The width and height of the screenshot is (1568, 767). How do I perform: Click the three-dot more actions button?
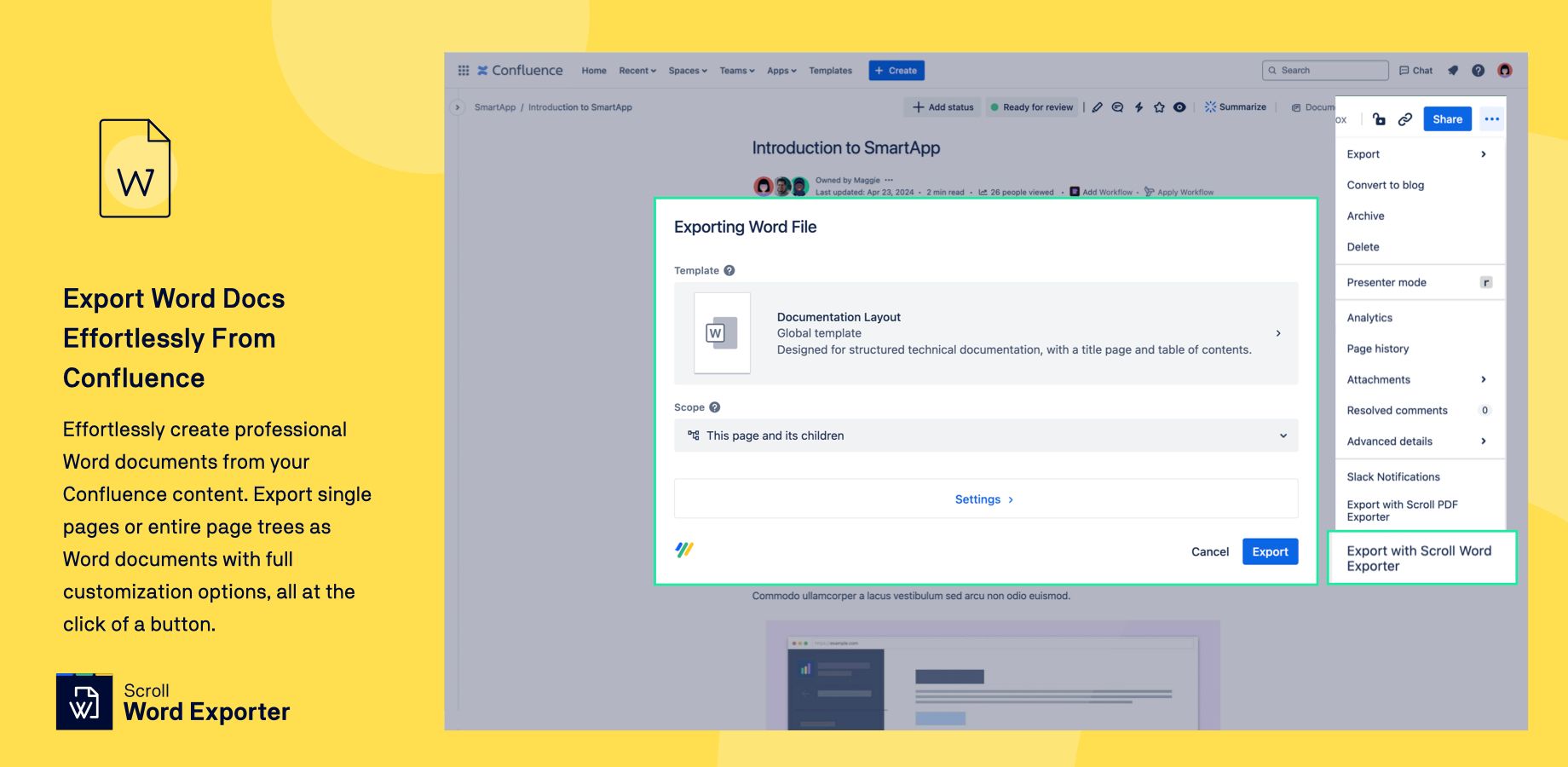click(x=1491, y=119)
